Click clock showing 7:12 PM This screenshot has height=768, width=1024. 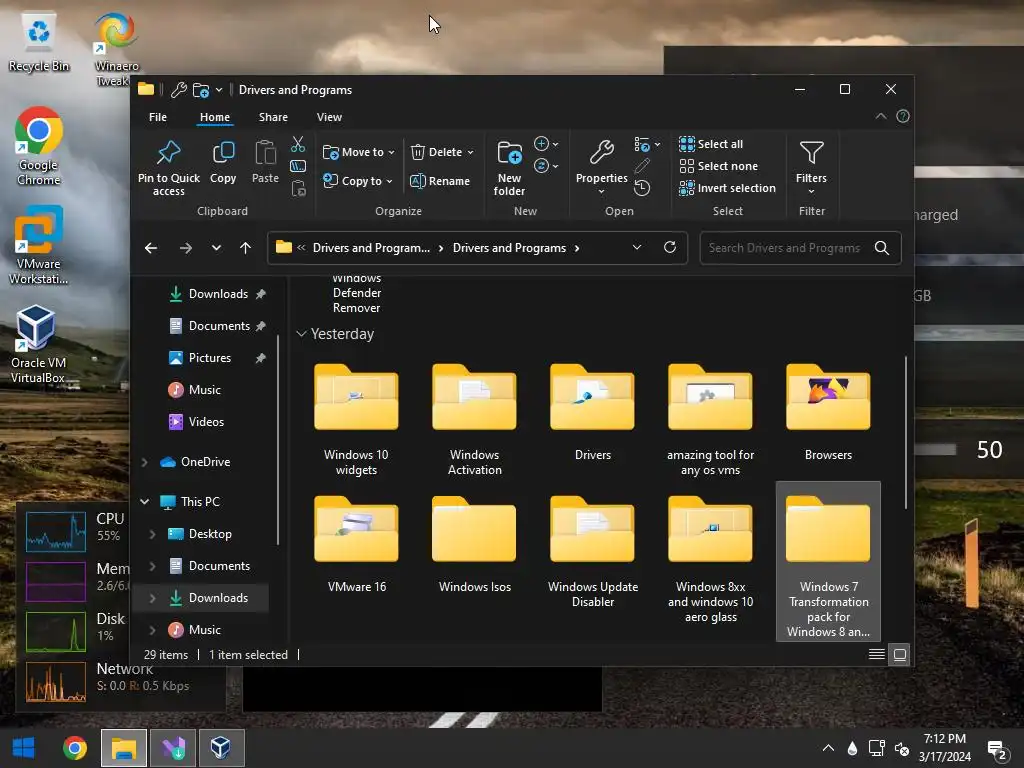point(944,739)
